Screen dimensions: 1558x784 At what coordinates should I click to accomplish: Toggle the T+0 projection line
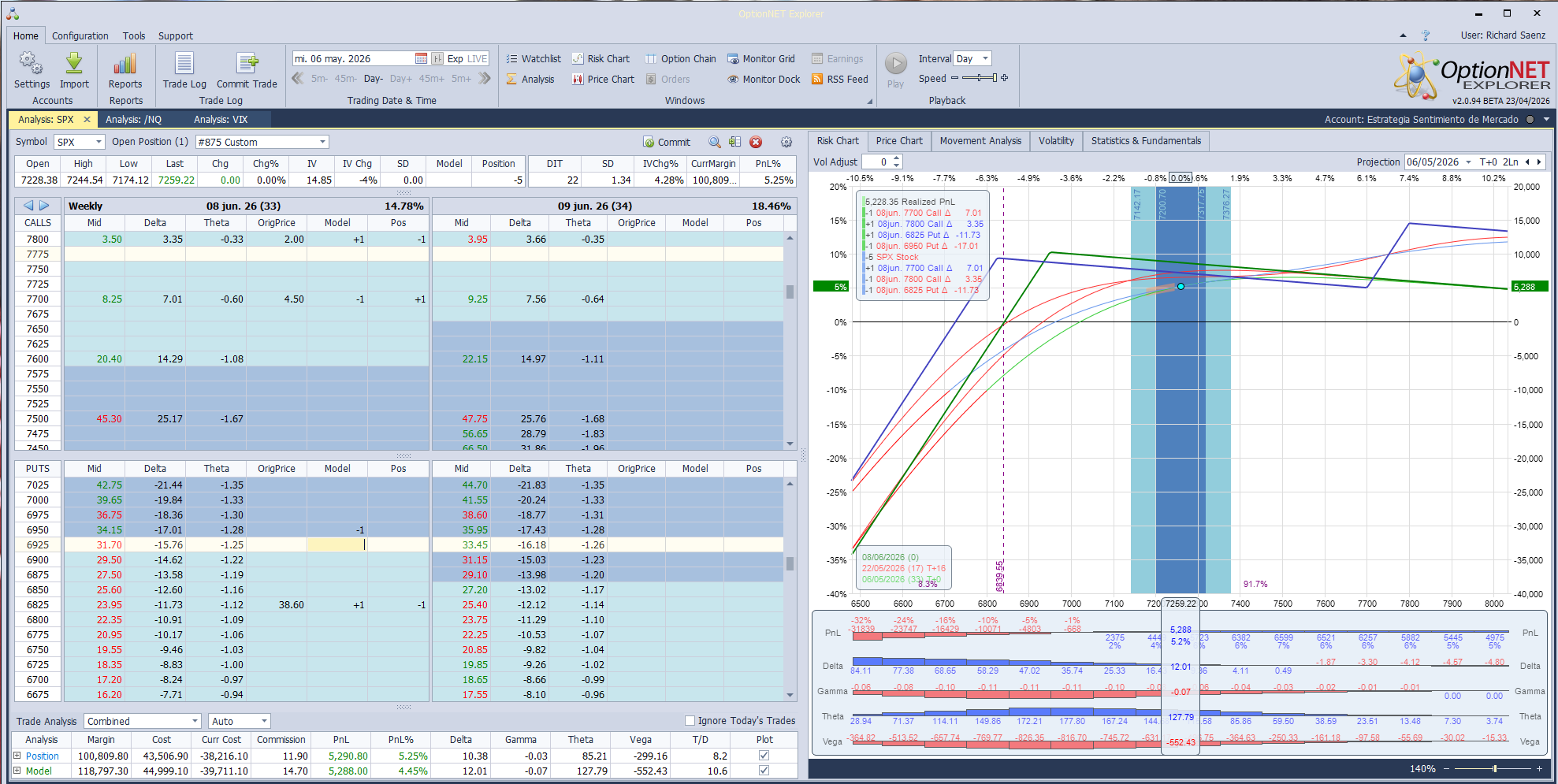pyautogui.click(x=1489, y=162)
